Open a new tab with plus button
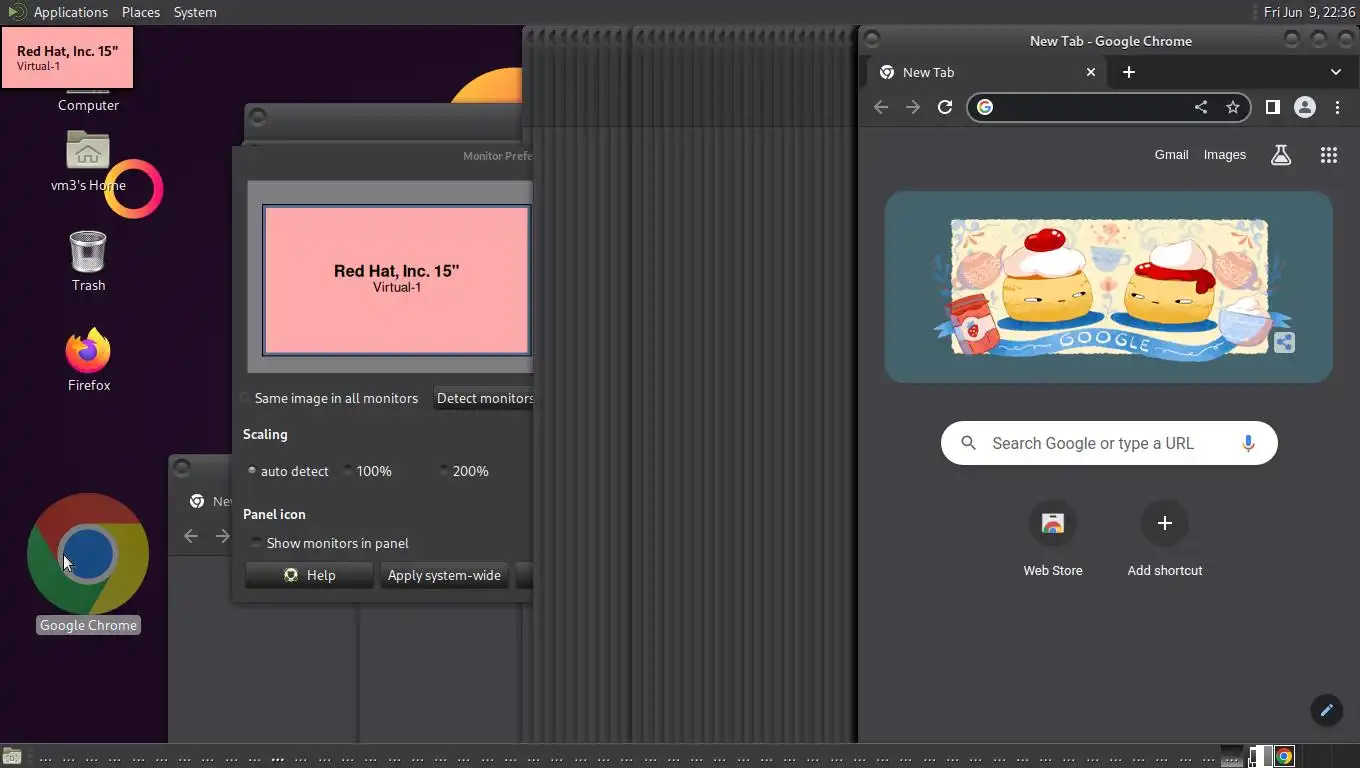 coord(1129,72)
